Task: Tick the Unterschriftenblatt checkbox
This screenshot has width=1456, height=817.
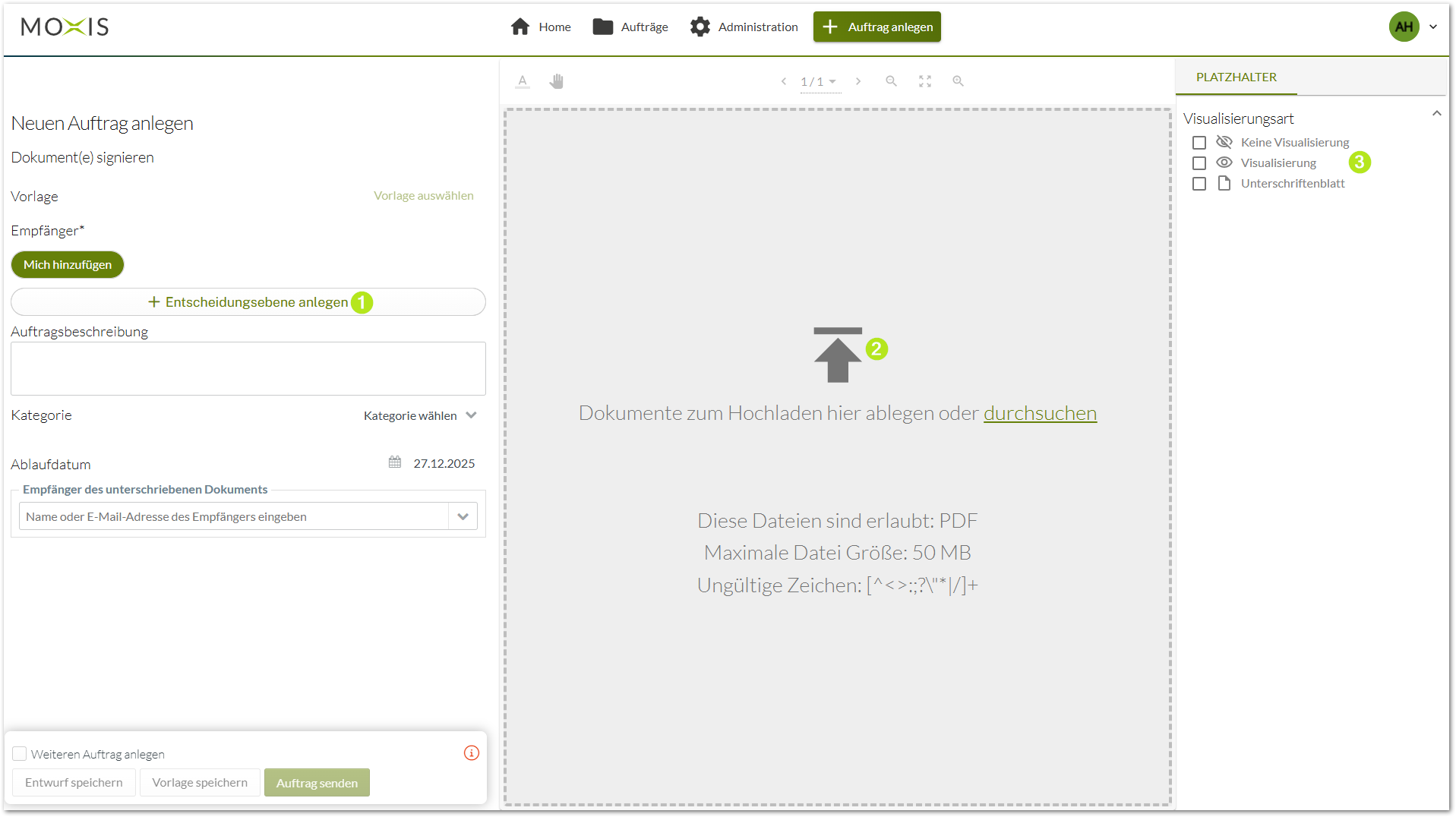Action: 1199,184
